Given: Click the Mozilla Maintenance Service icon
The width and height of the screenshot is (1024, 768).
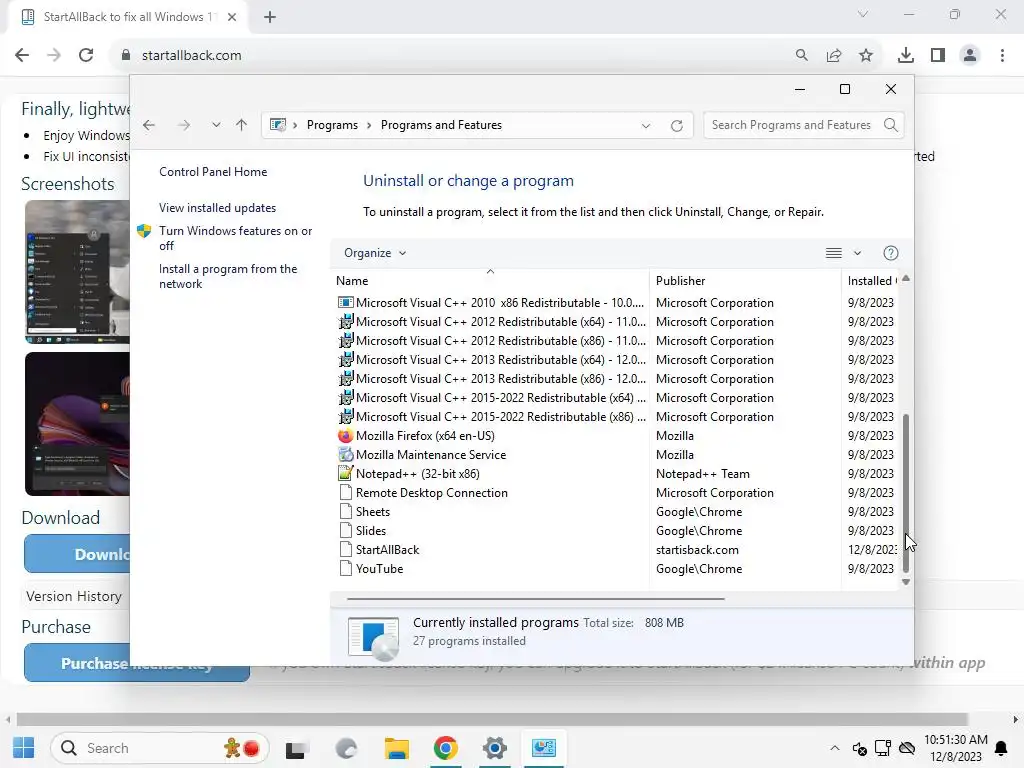Looking at the screenshot, I should [345, 455].
